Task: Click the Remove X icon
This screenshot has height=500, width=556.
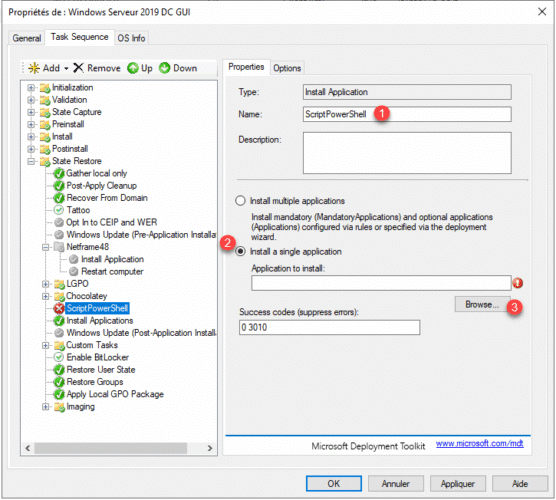Action: click(78, 68)
